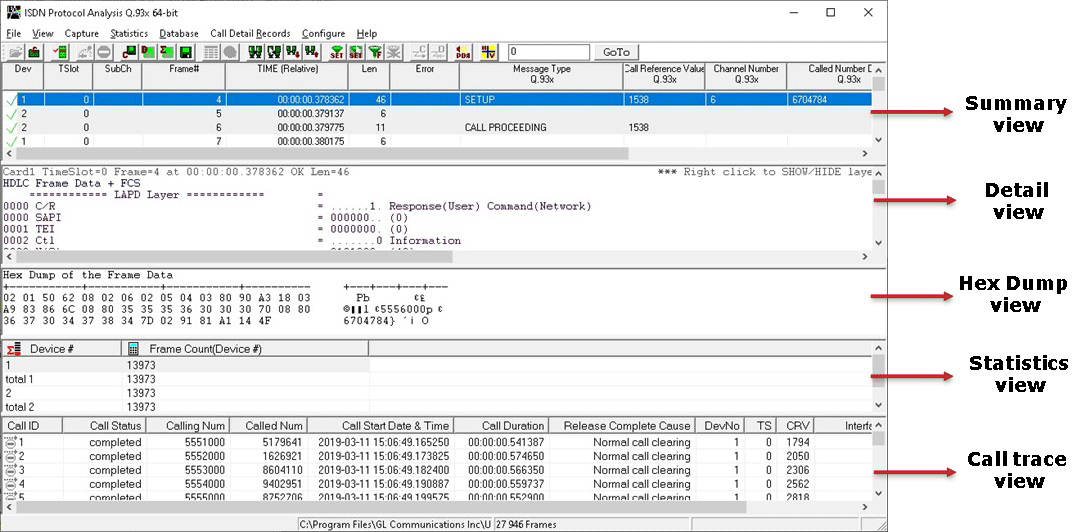
Task: Click the green phone icon with red check
Action: coord(61,53)
